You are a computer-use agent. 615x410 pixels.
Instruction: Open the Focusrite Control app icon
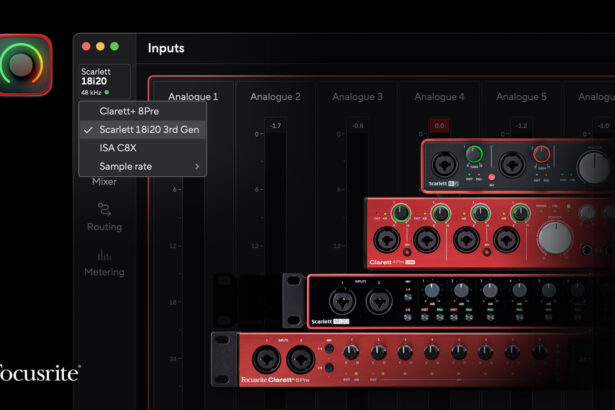pos(24,65)
